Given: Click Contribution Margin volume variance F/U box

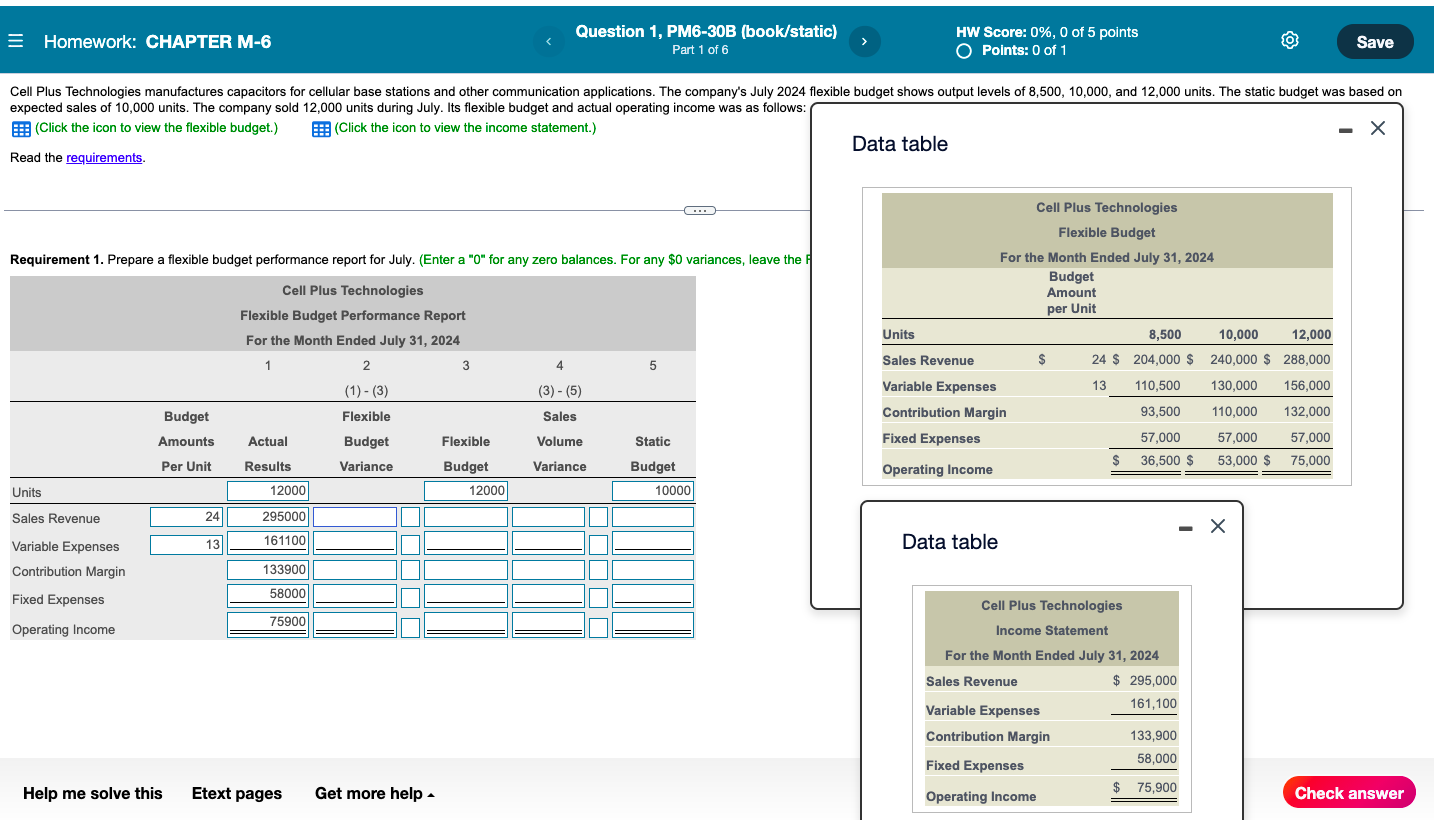Looking at the screenshot, I should point(598,570).
